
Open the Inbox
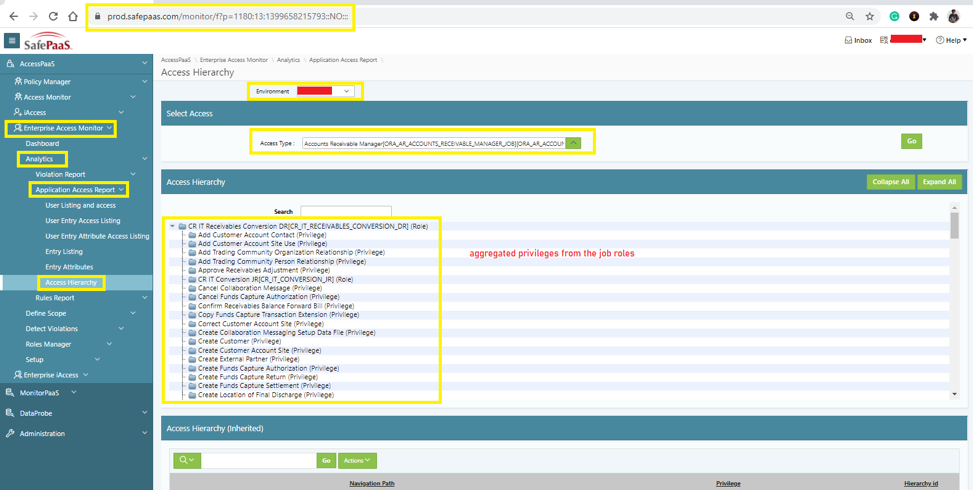point(858,40)
